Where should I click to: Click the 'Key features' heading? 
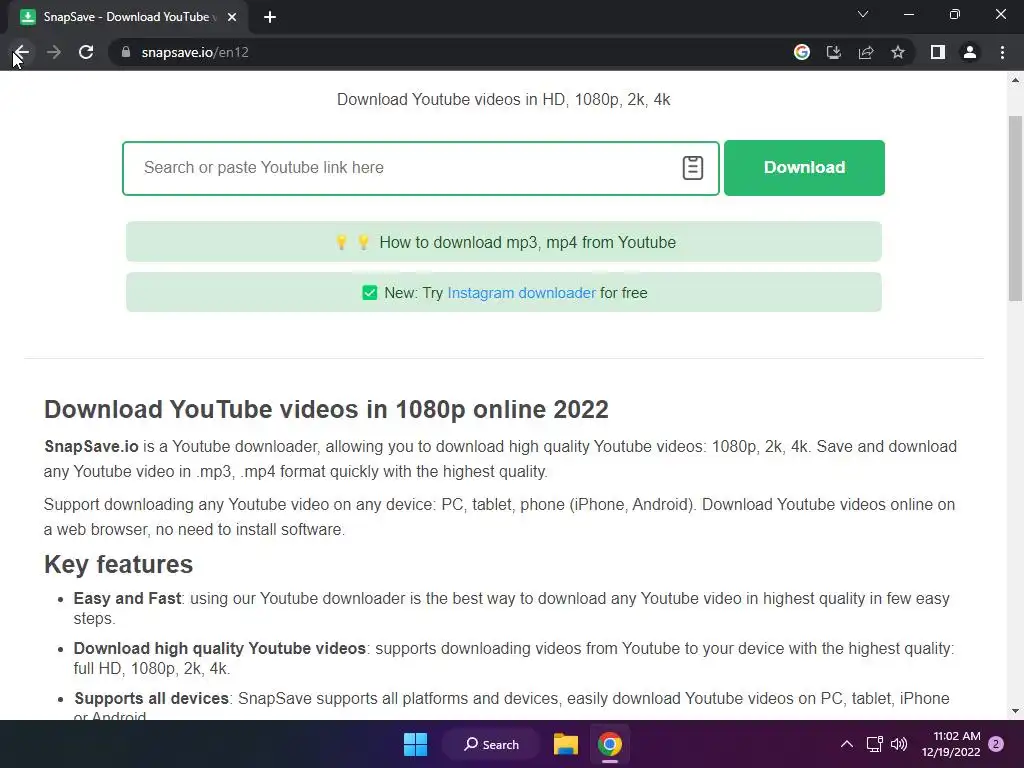(118, 564)
